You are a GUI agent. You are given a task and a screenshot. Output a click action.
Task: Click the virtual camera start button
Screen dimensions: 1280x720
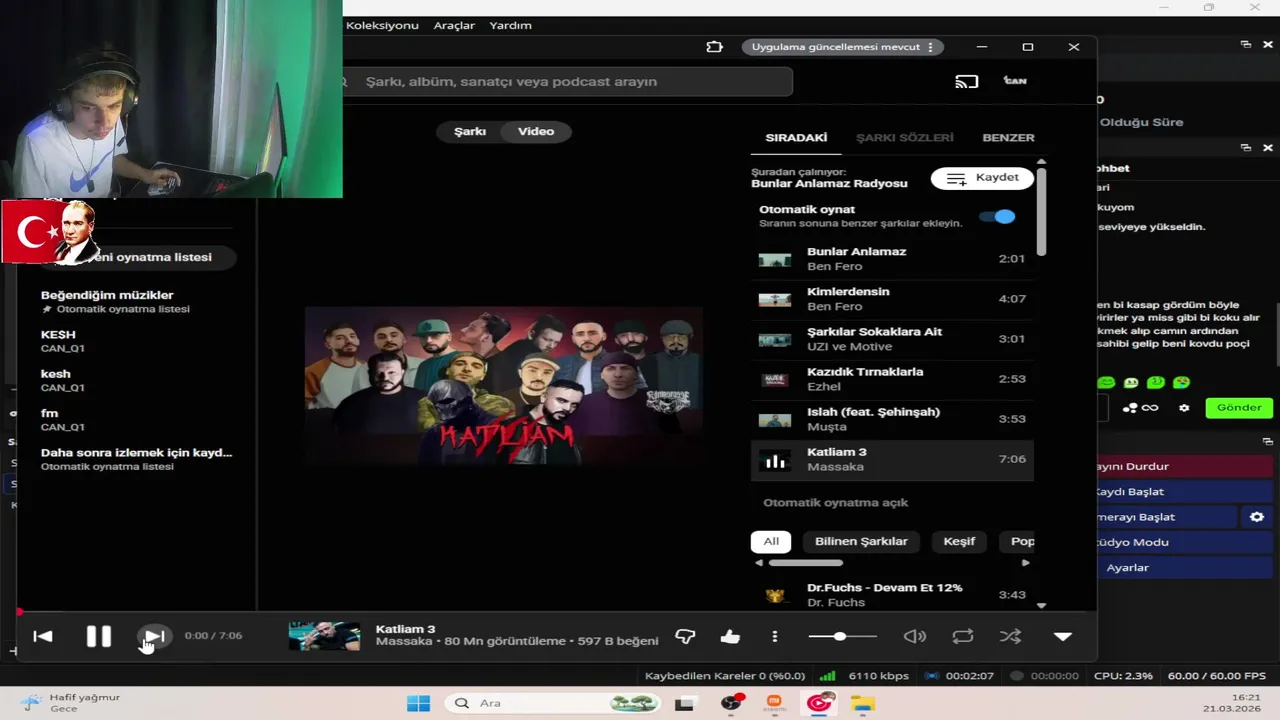pyautogui.click(x=1168, y=517)
